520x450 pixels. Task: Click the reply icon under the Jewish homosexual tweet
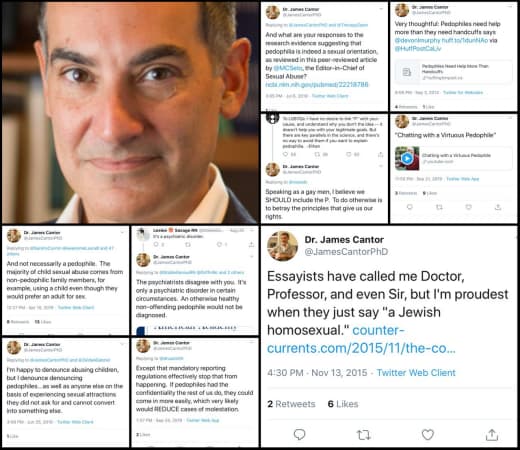299,434
